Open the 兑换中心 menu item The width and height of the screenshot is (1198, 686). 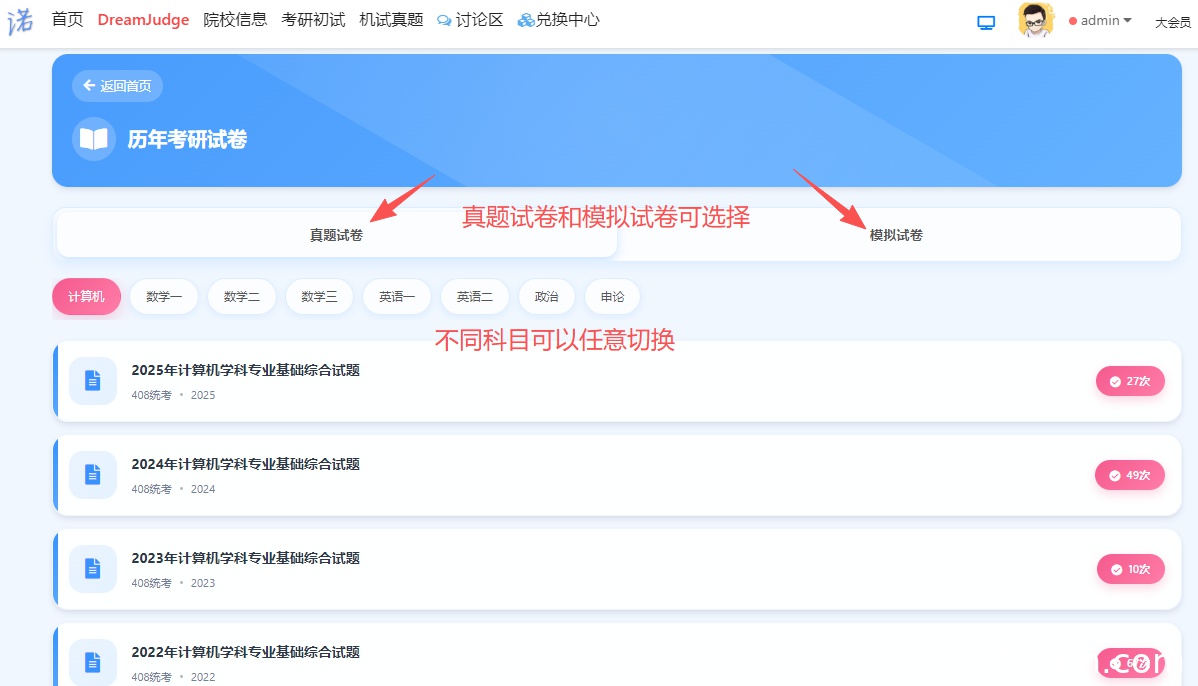559,20
